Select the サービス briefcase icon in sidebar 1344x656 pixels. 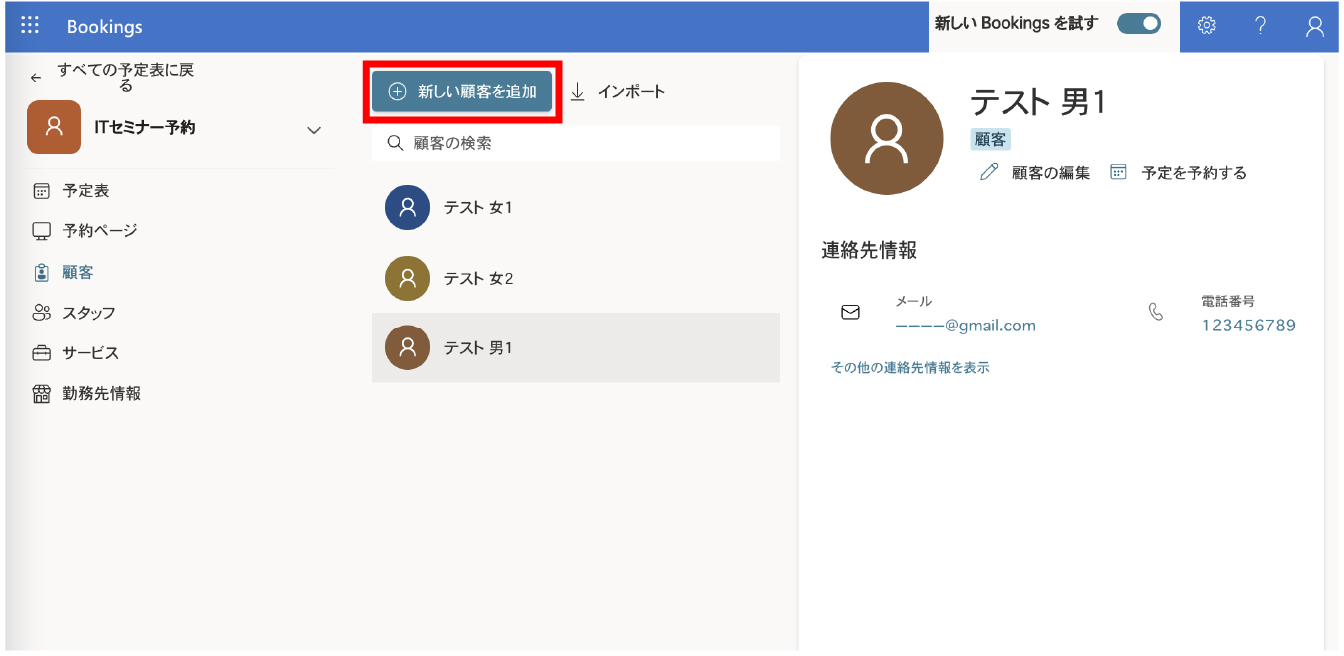point(41,352)
